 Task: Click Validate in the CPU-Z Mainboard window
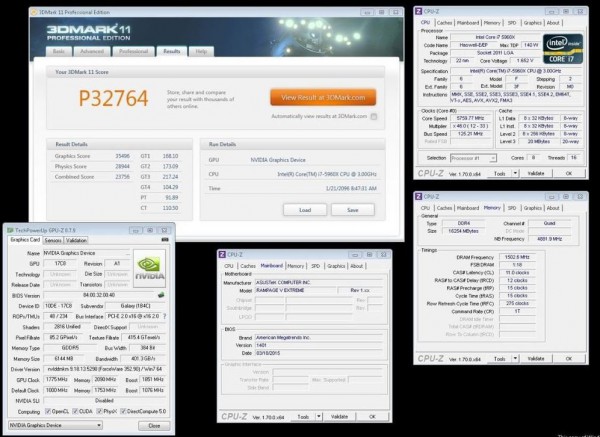click(339, 417)
